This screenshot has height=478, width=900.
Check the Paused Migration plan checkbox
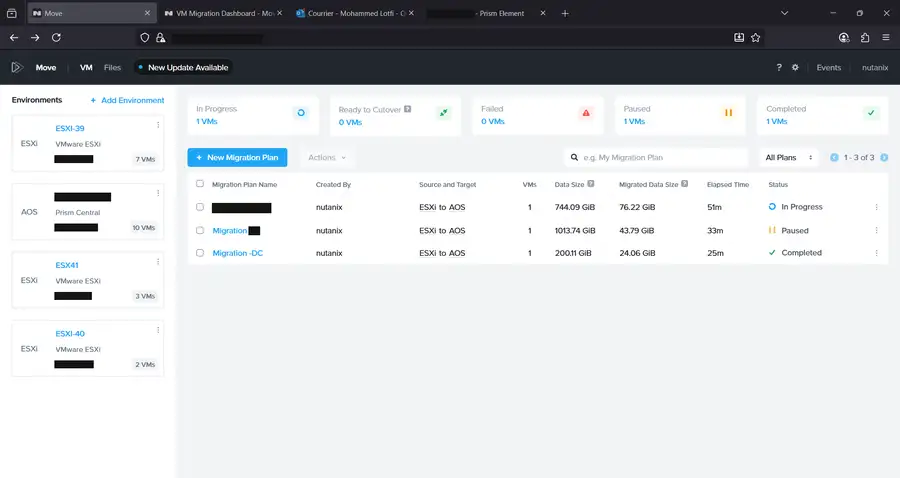coord(200,230)
